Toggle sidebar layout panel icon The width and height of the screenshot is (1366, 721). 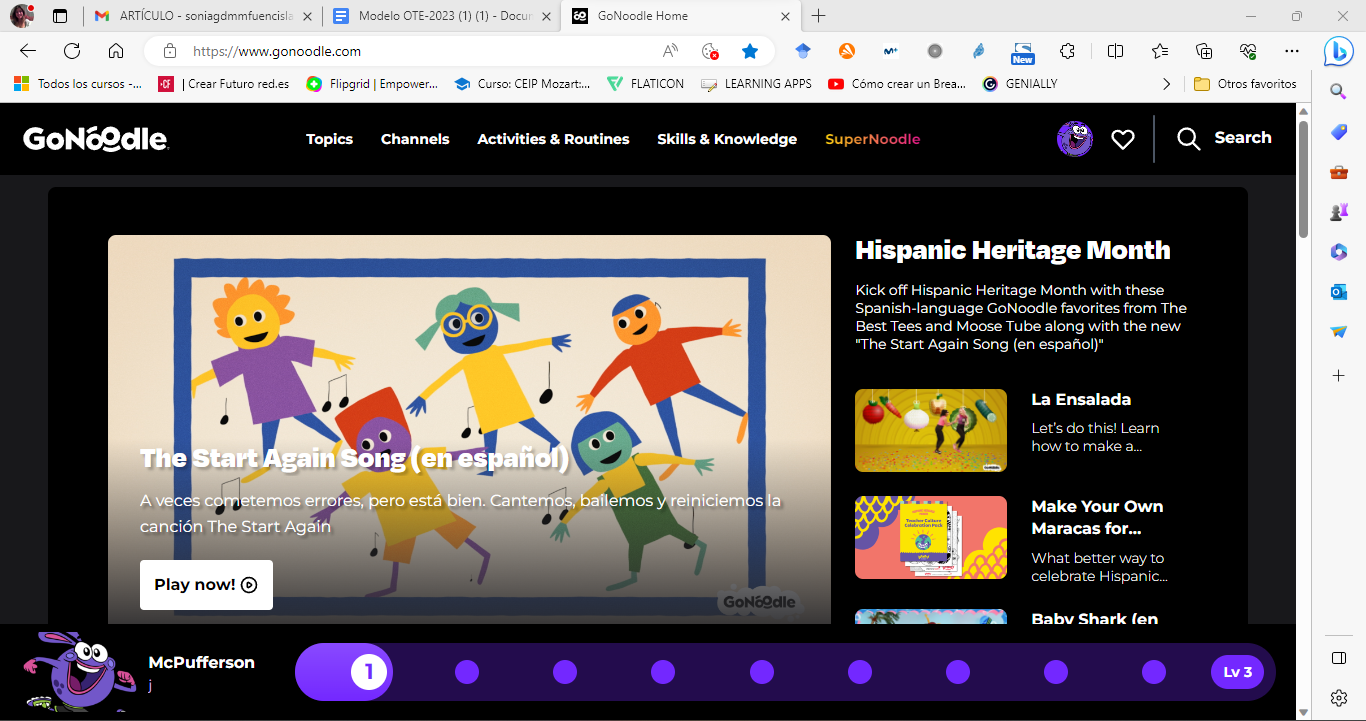[x=1339, y=657]
